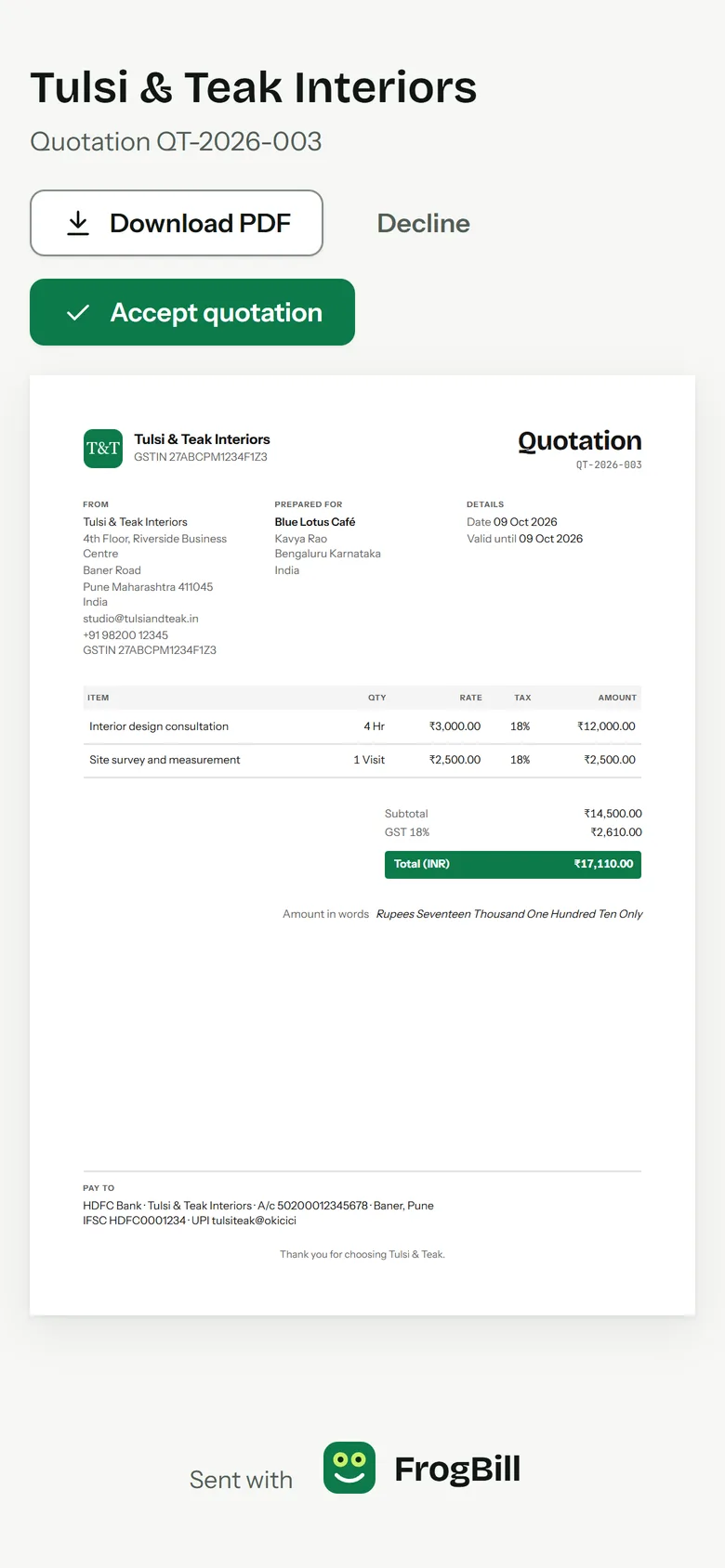Image resolution: width=725 pixels, height=1568 pixels.
Task: Click the ITEM column header
Action: pos(99,698)
